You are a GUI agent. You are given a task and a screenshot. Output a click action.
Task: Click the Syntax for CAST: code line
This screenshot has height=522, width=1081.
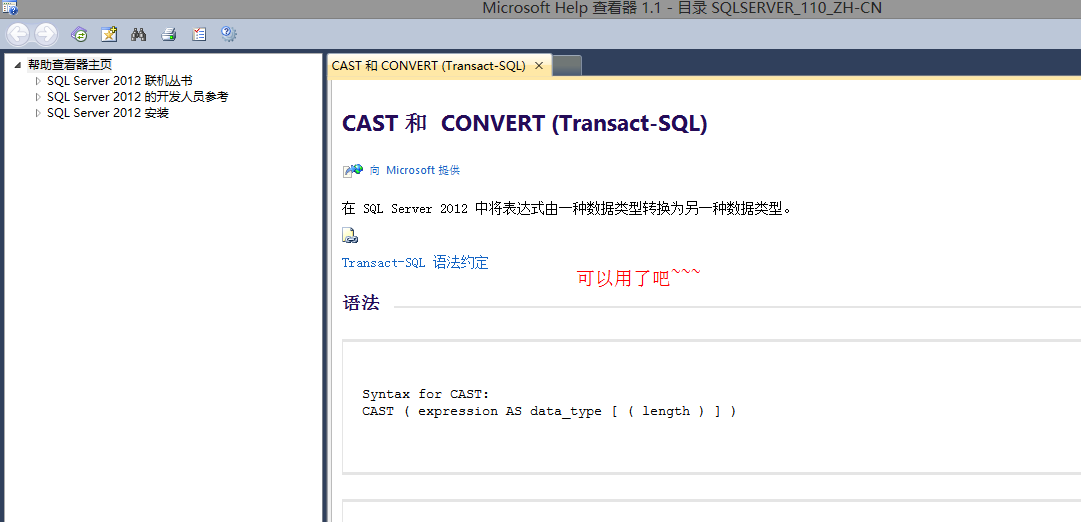tap(425, 394)
